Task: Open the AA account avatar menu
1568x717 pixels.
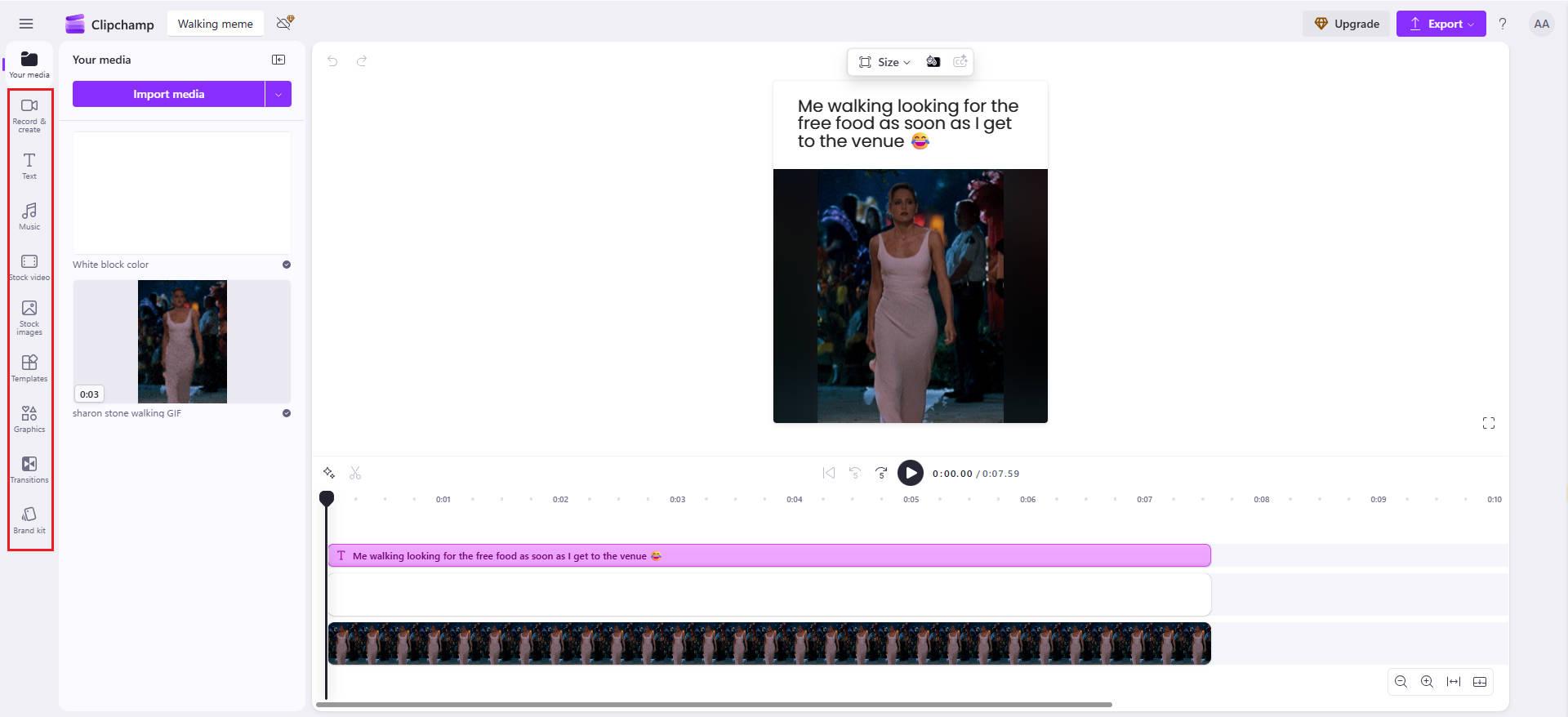Action: pyautogui.click(x=1541, y=24)
